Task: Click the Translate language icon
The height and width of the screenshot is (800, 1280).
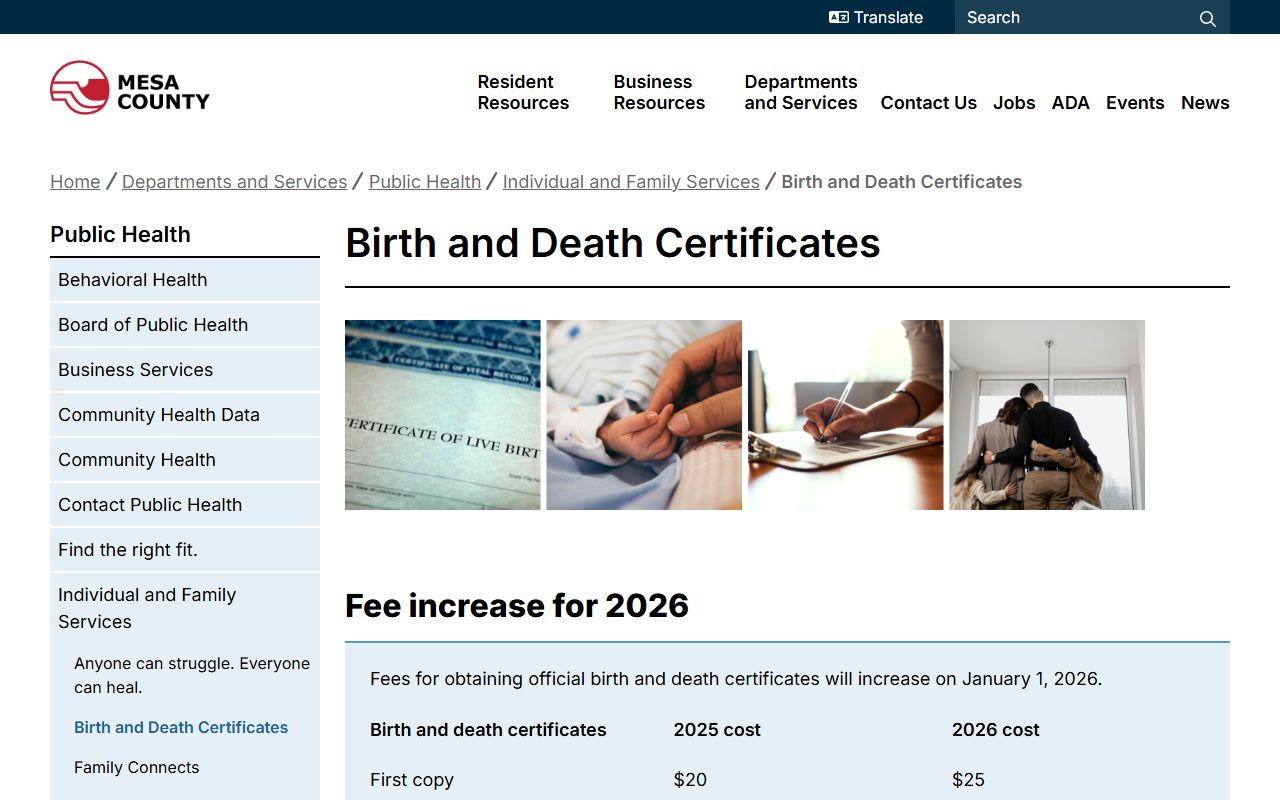Action: point(839,17)
